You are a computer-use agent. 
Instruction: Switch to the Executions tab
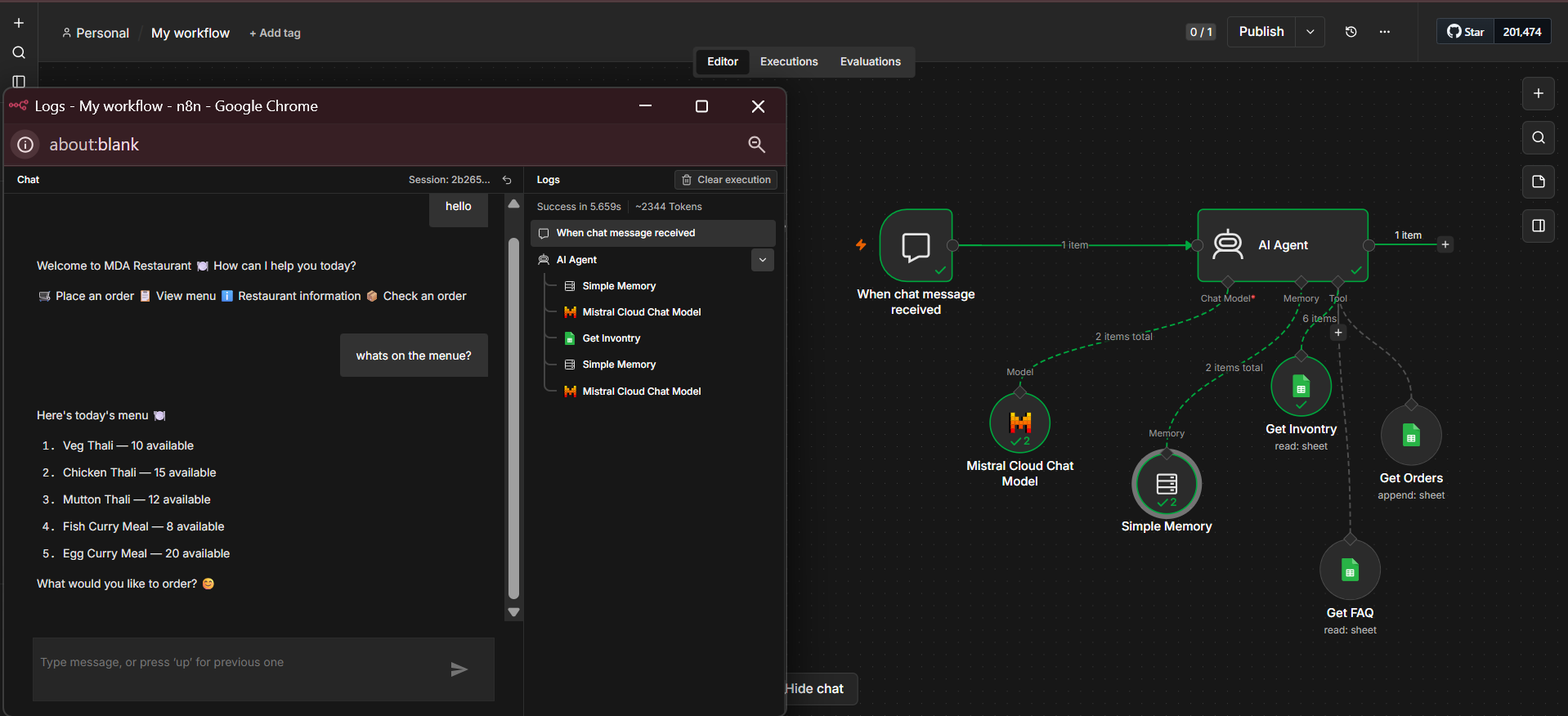tap(789, 61)
